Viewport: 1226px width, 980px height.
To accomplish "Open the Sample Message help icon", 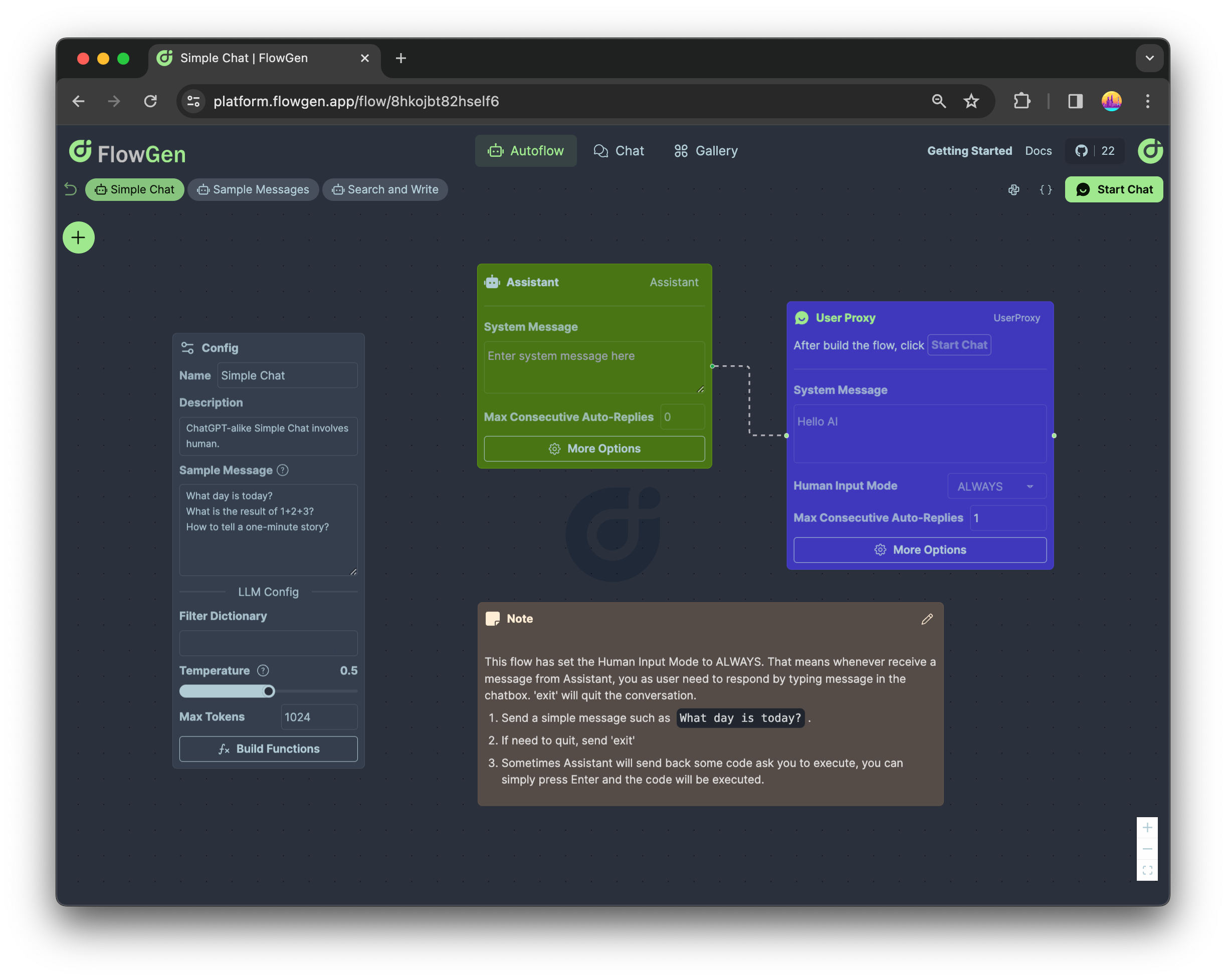I will (x=283, y=470).
